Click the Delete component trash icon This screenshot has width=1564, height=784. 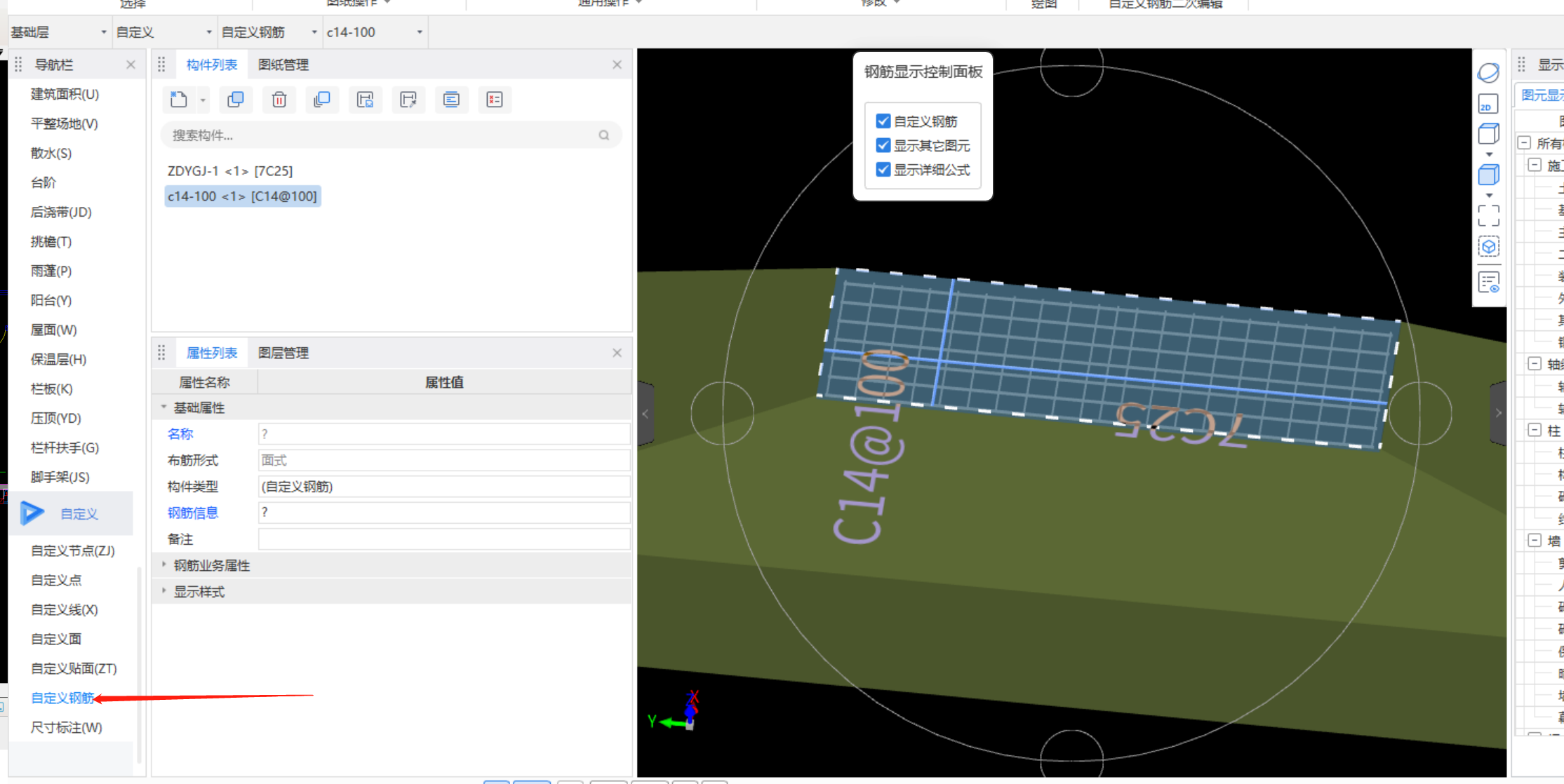(x=279, y=100)
